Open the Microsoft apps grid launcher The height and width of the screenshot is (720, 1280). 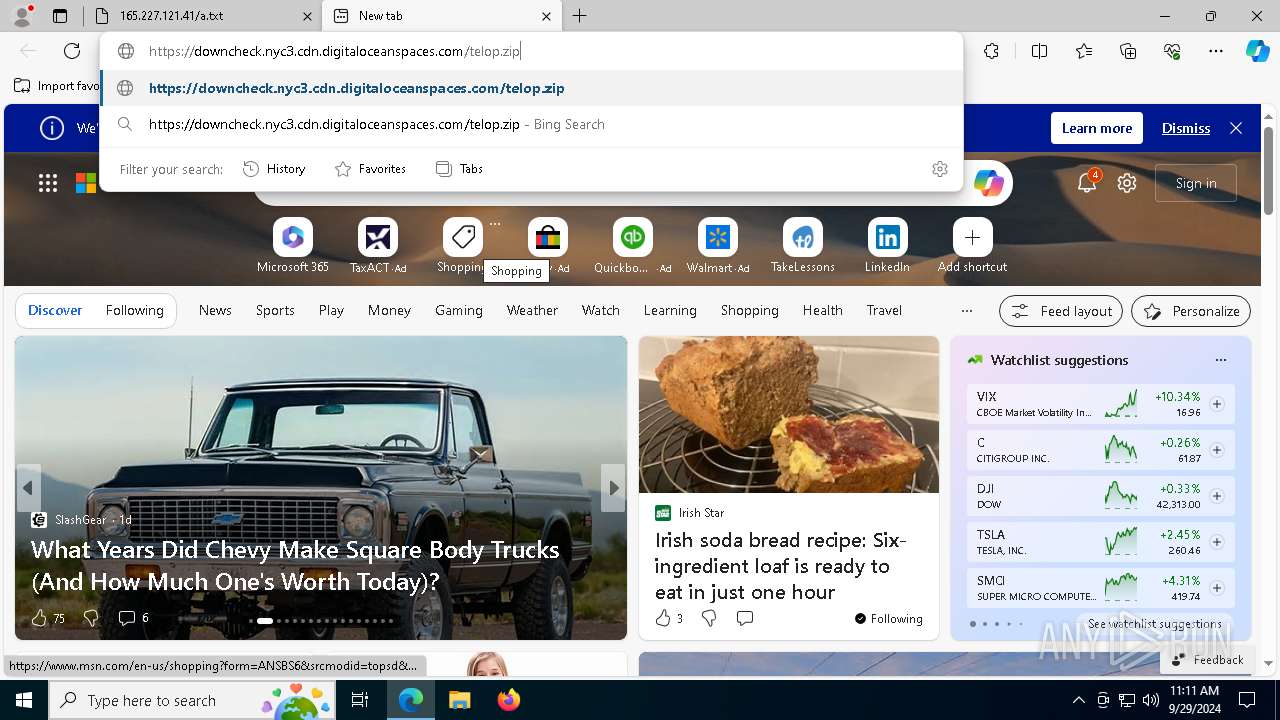coord(48,183)
